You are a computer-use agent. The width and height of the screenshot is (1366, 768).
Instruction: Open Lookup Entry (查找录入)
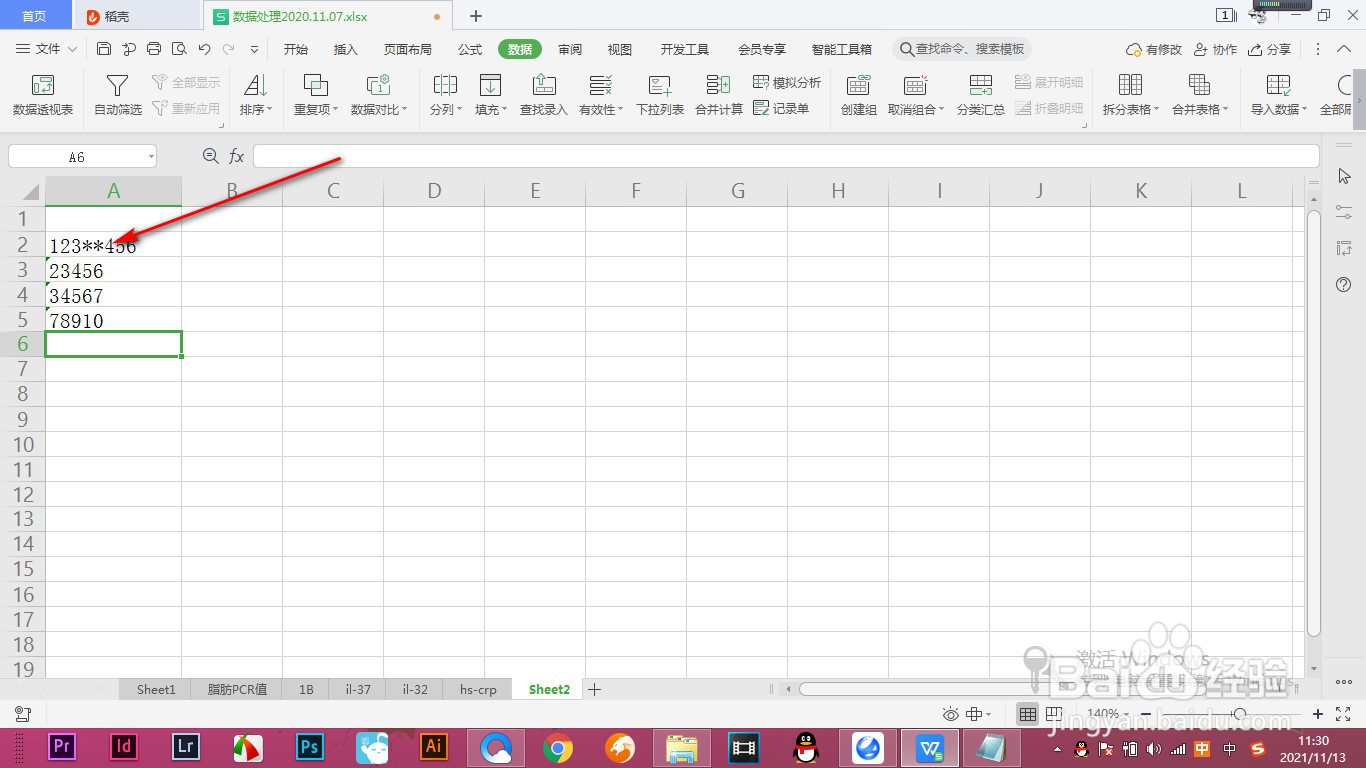point(543,95)
